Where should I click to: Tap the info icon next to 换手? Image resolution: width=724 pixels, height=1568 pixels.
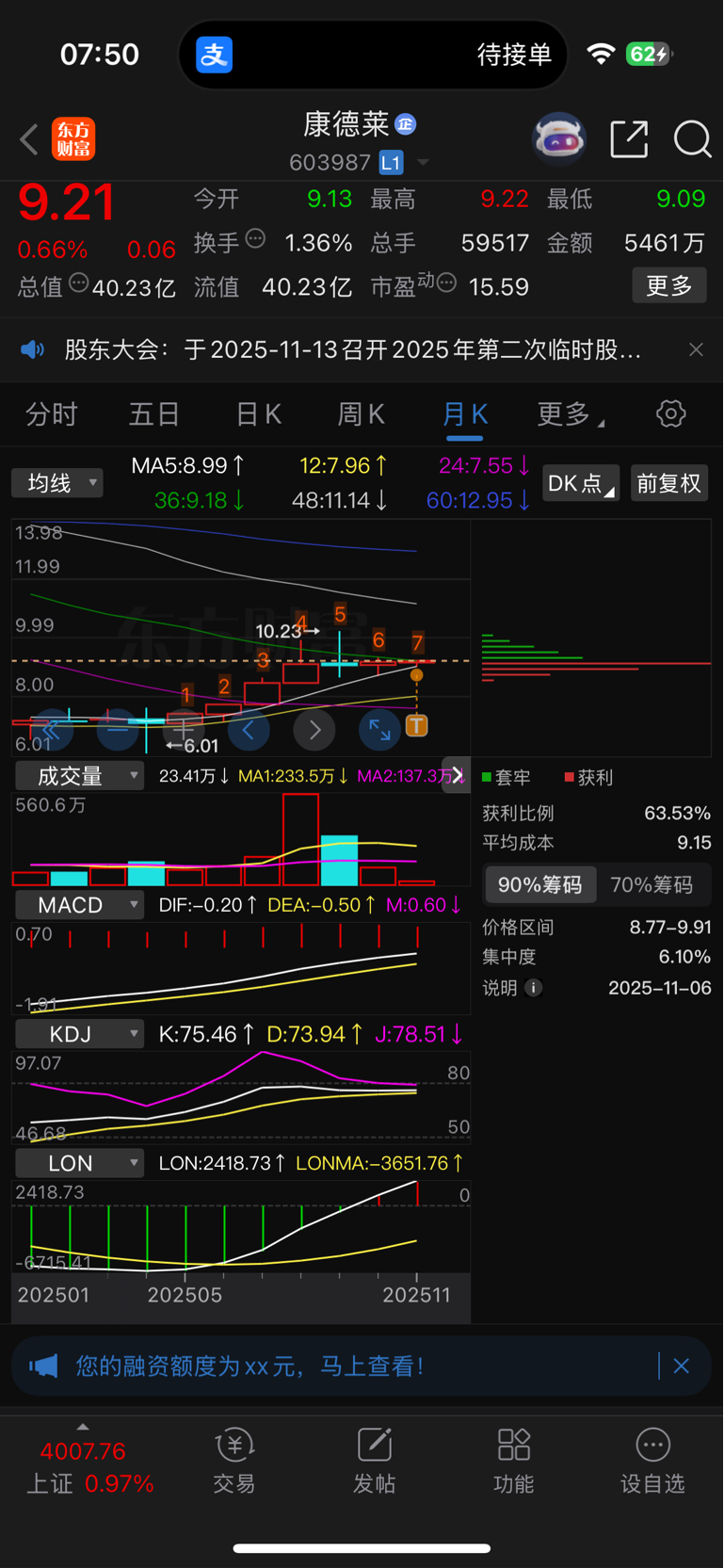[x=255, y=238]
